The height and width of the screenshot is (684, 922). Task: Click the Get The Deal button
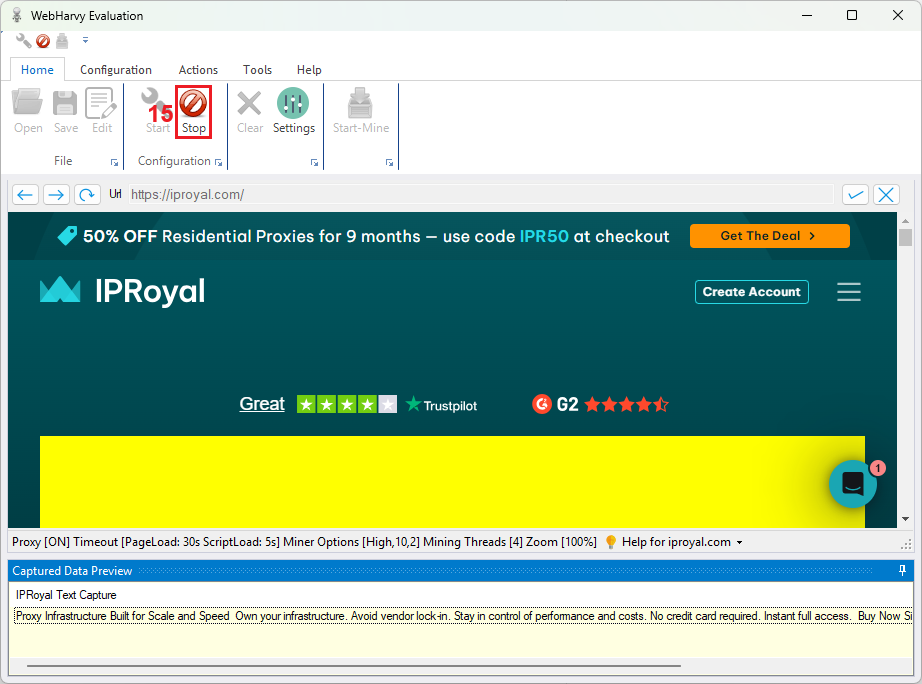coord(769,236)
